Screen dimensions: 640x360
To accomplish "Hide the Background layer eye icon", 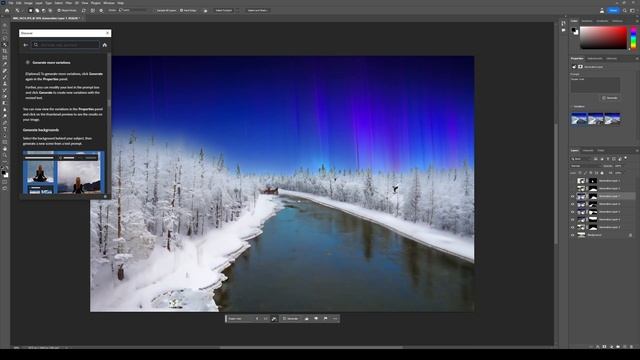I will tap(573, 235).
